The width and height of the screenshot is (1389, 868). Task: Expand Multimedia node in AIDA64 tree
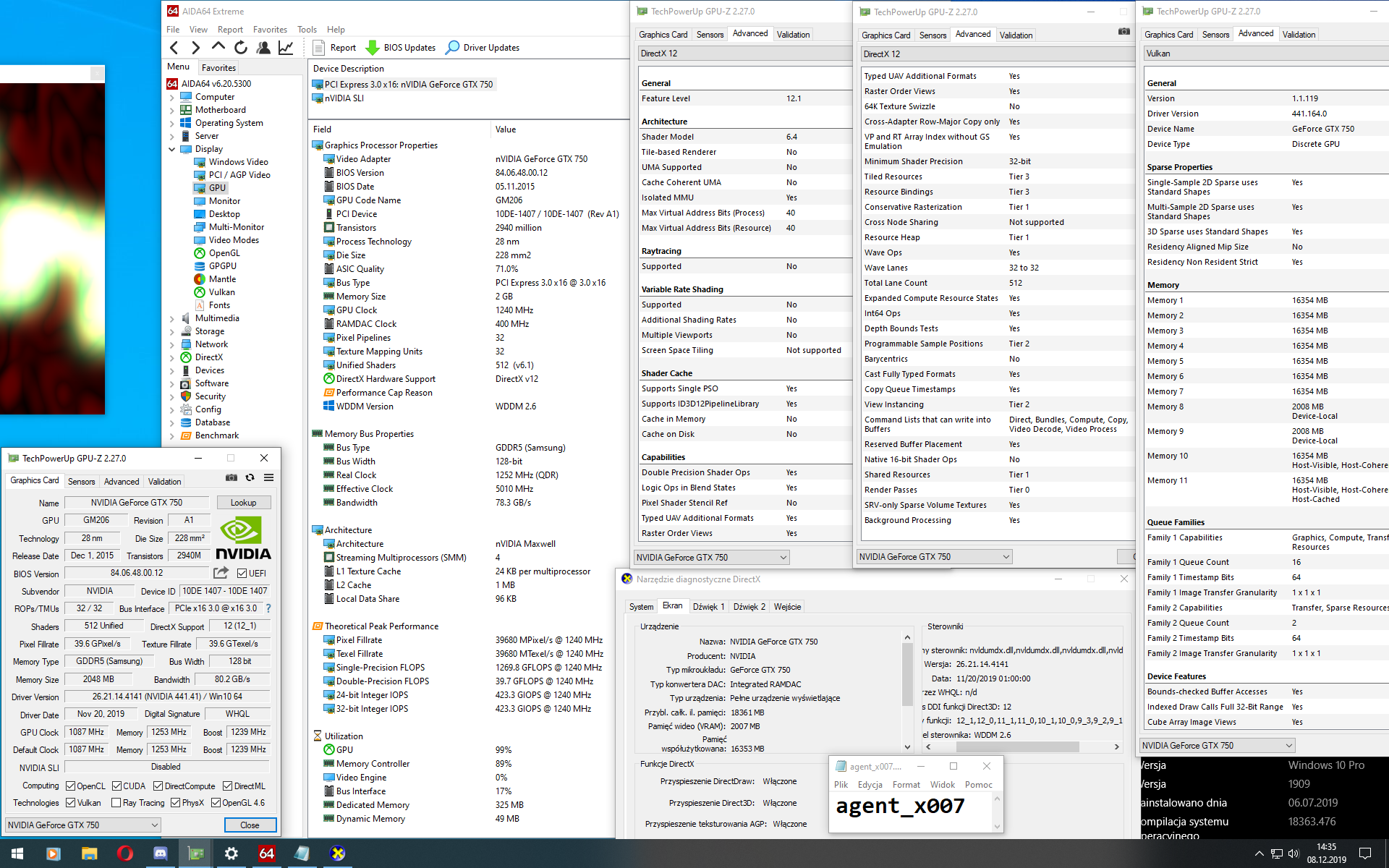point(172,319)
